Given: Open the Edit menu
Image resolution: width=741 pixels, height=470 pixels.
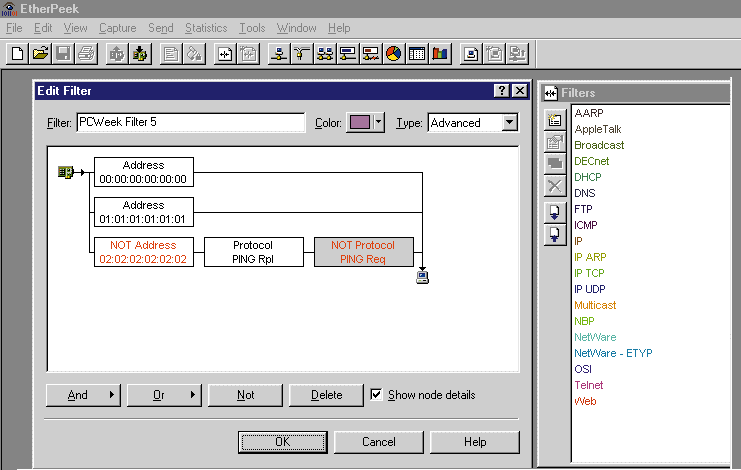Looking at the screenshot, I should [x=43, y=28].
